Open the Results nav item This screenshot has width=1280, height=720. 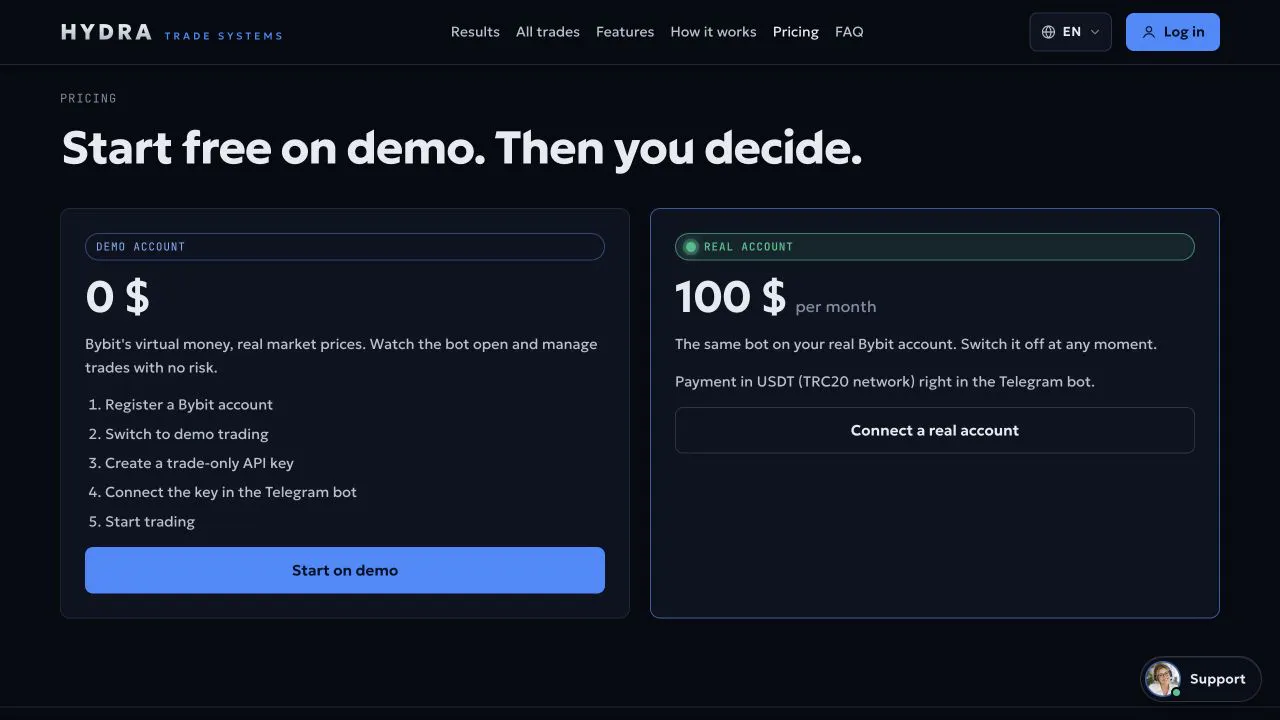click(475, 32)
